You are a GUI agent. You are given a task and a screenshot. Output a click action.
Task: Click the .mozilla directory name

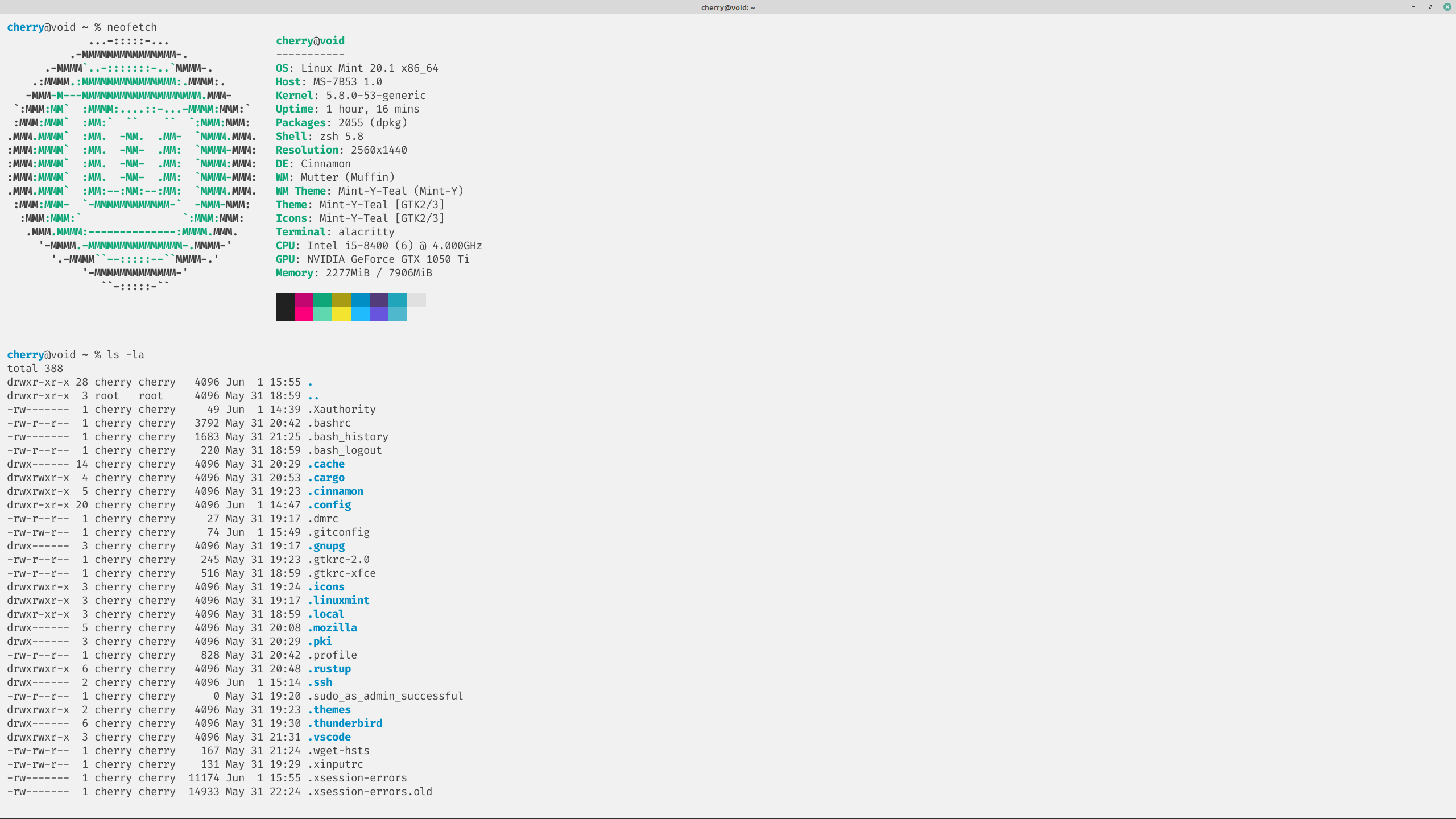point(332,628)
